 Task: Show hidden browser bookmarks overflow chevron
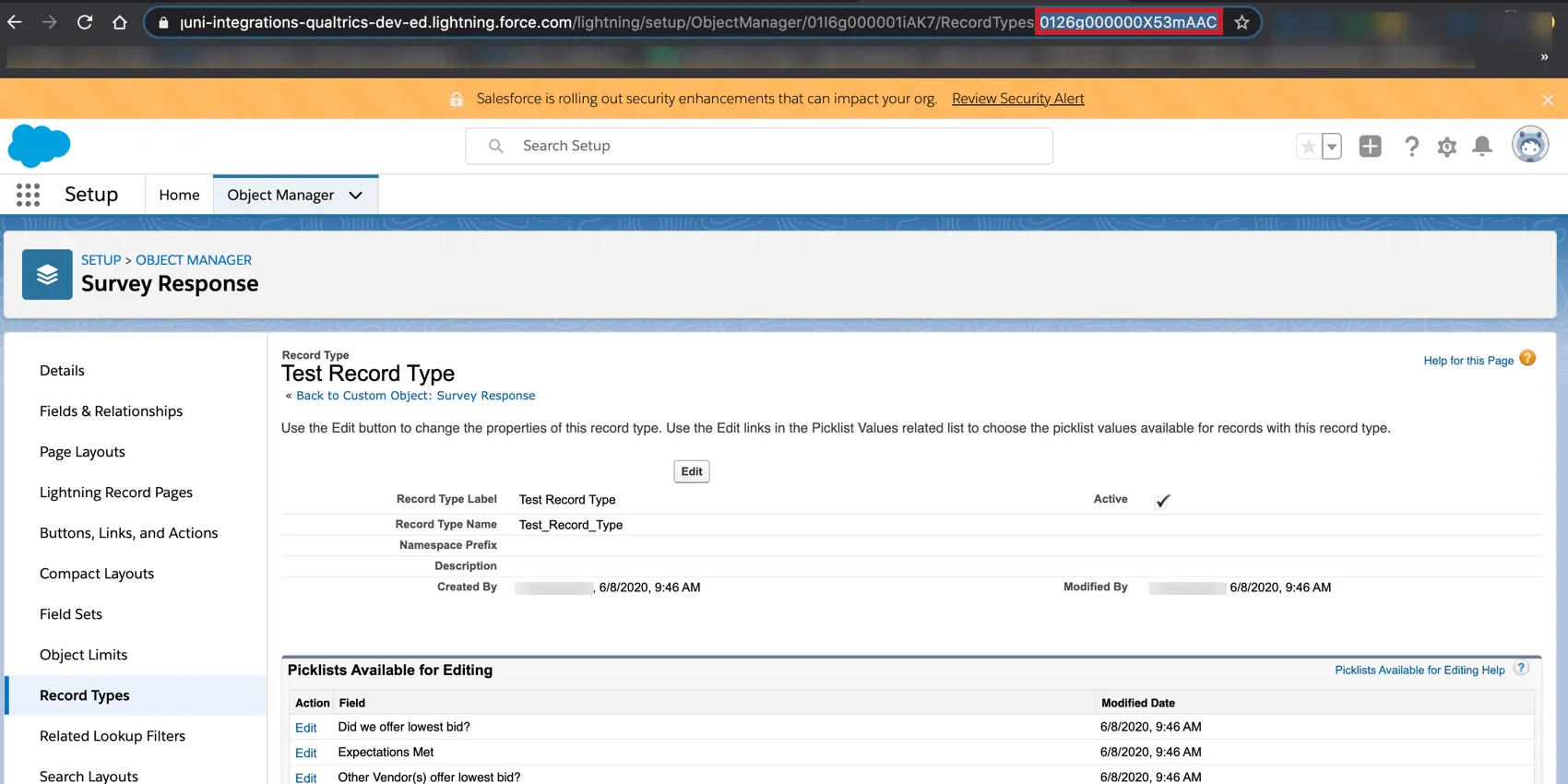(x=1544, y=57)
